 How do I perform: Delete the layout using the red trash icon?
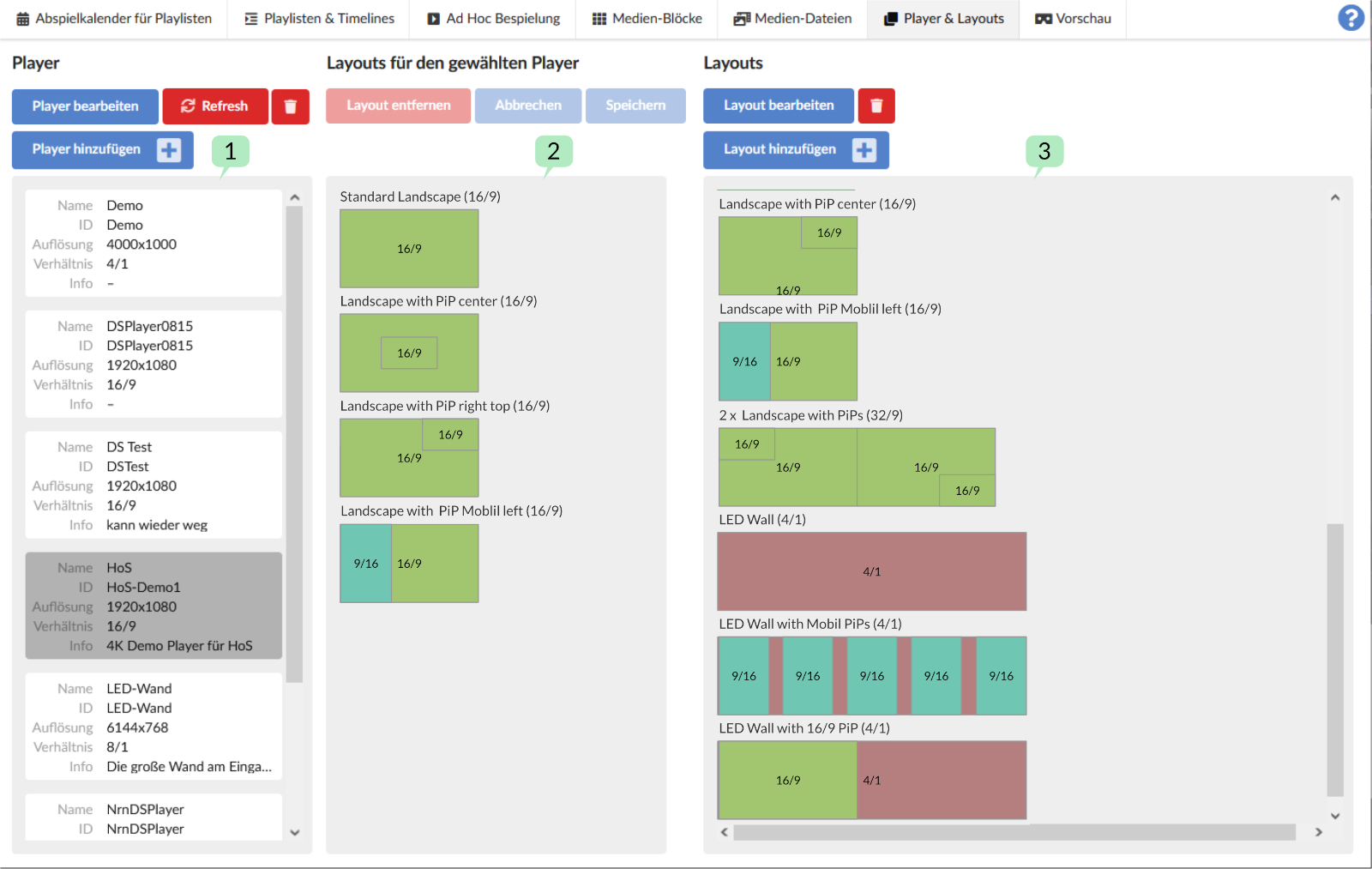pyautogui.click(x=876, y=106)
